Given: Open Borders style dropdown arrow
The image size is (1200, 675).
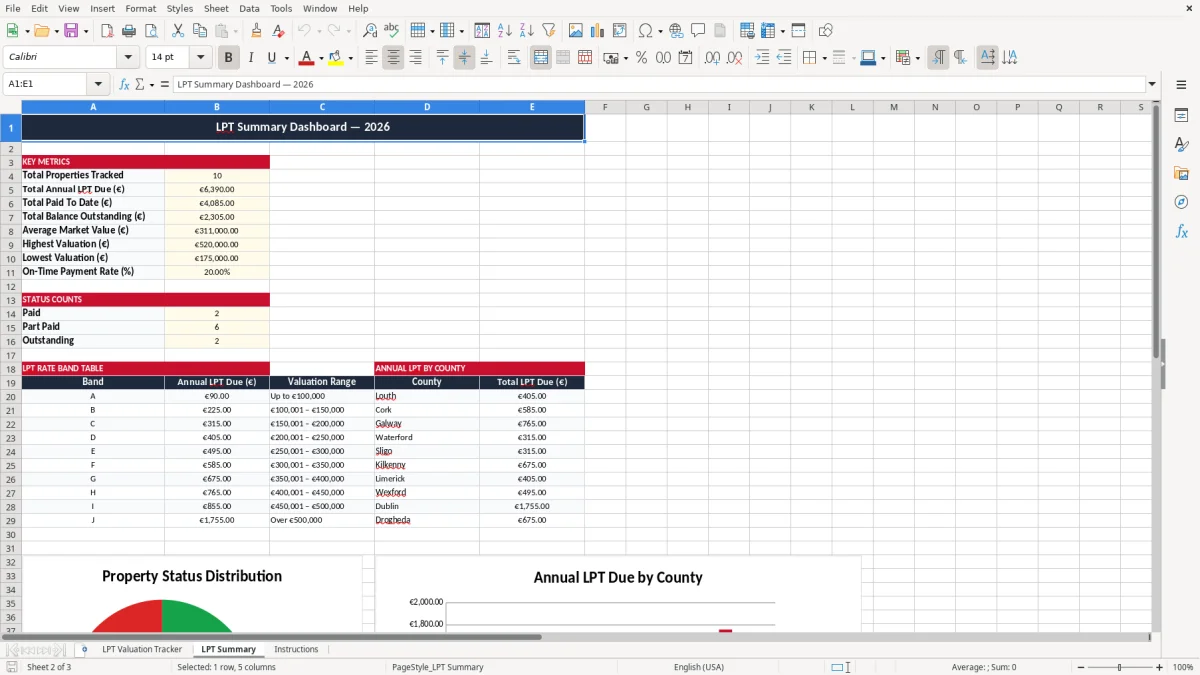Looking at the screenshot, I should tap(824, 58).
